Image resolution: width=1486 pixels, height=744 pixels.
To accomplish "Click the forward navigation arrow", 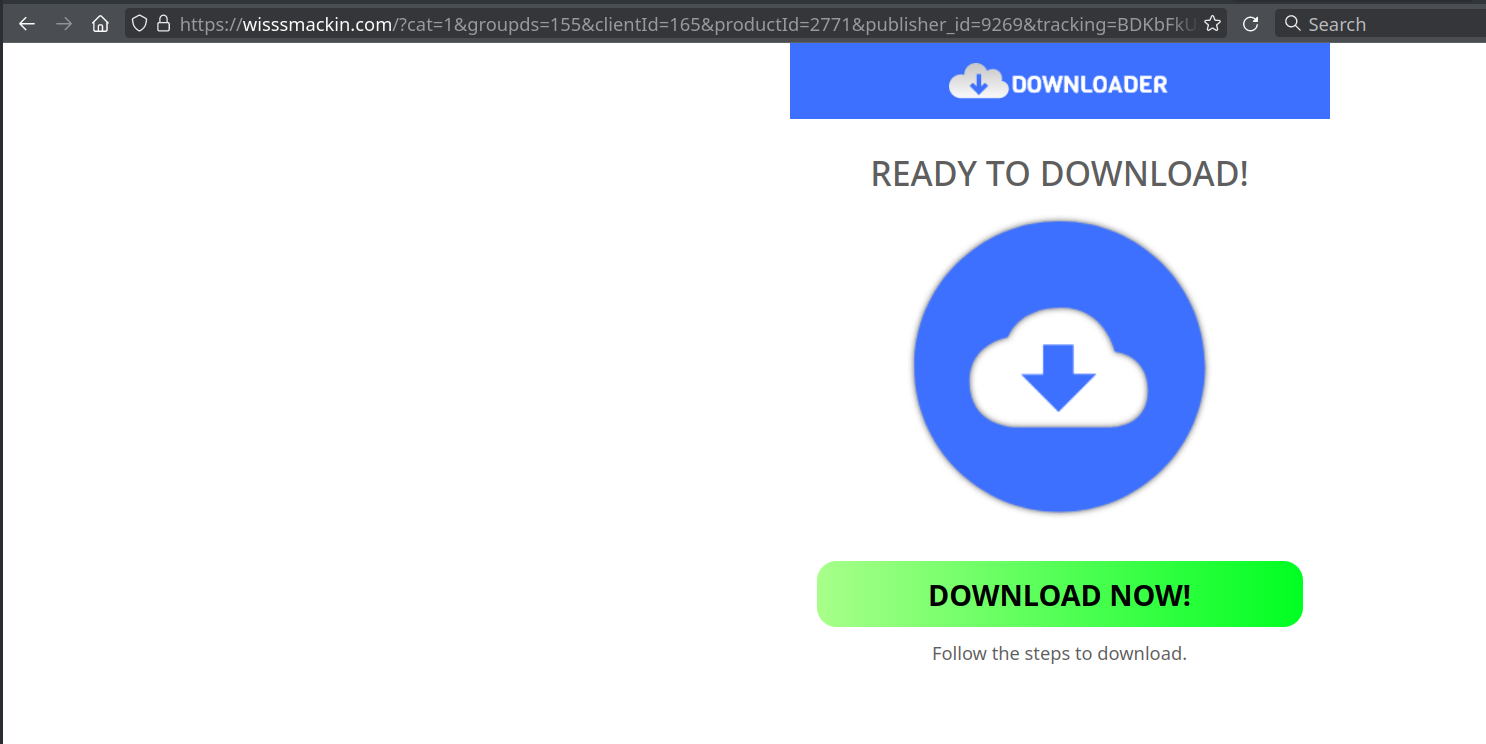I will tap(64, 24).
